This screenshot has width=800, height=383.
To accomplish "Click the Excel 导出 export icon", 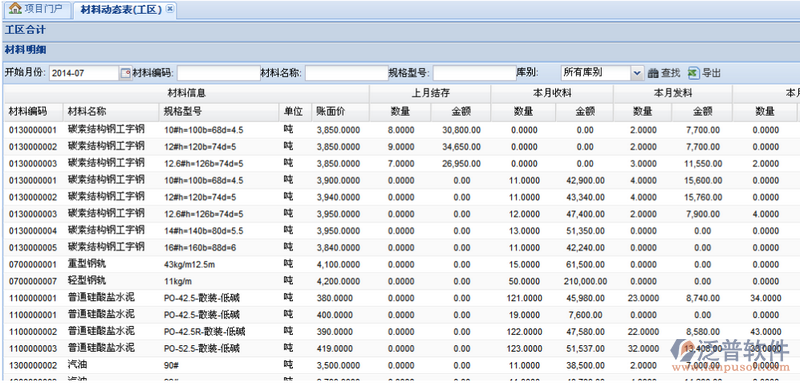I will pos(693,73).
